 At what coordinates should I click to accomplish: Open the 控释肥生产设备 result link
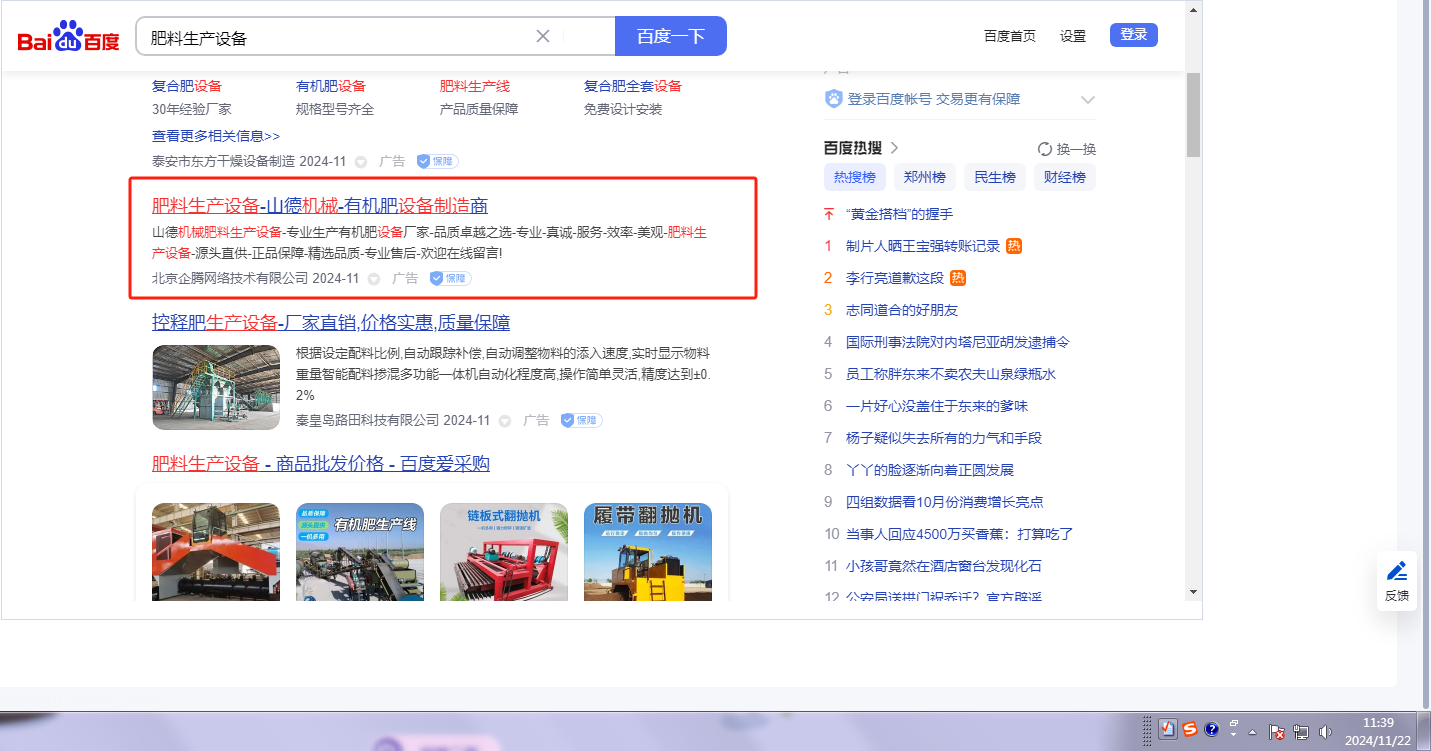point(331,322)
